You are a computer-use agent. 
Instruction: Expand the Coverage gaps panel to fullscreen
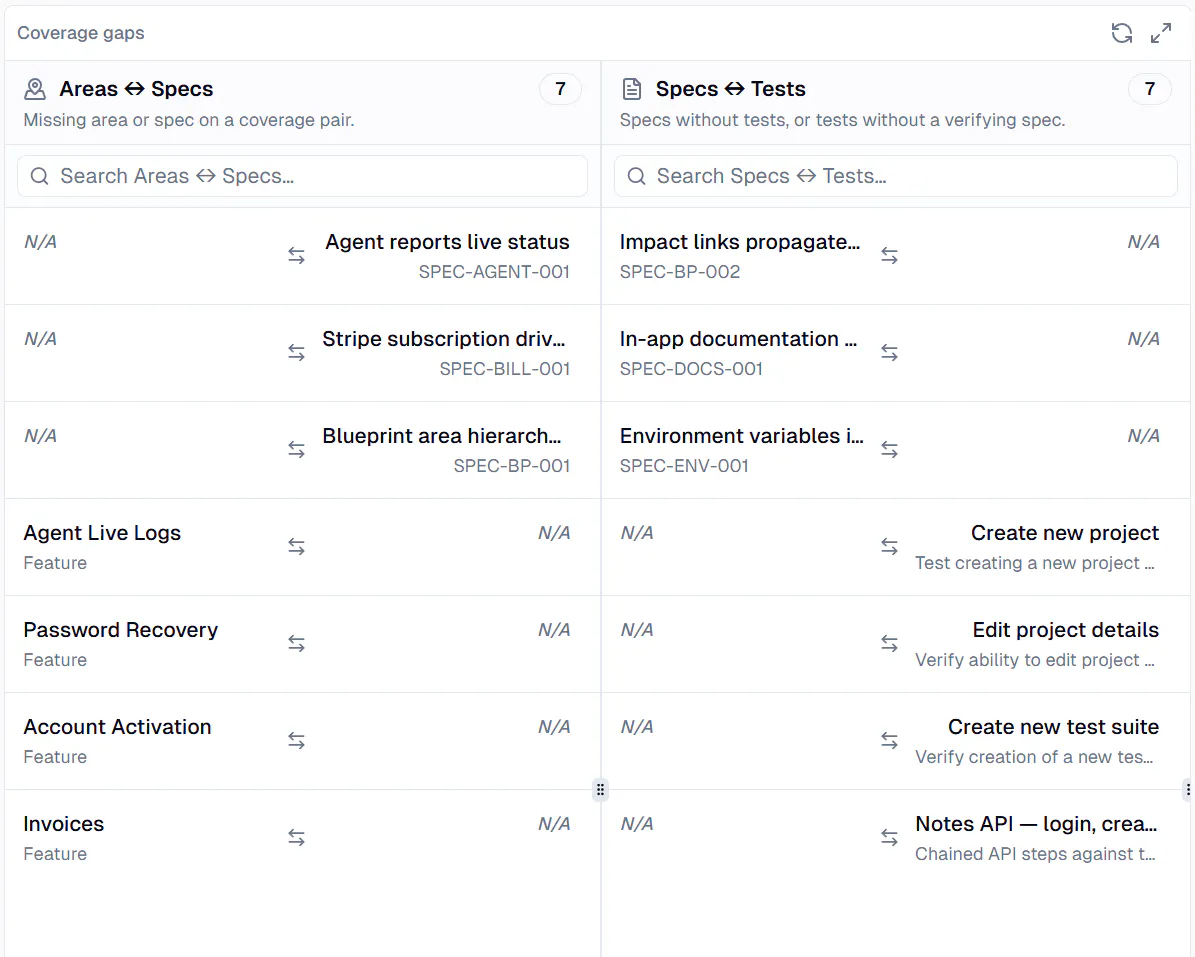(x=1161, y=33)
